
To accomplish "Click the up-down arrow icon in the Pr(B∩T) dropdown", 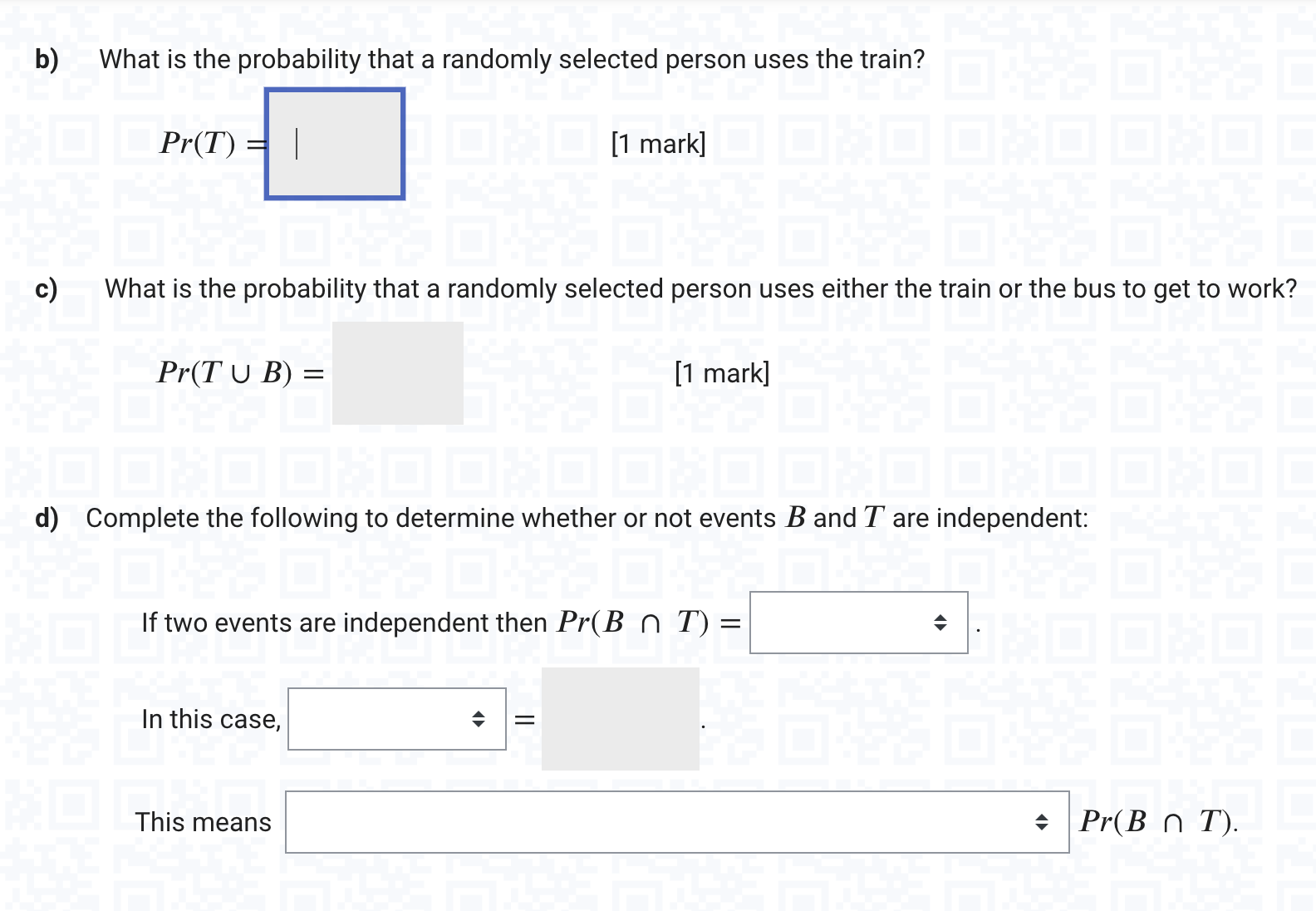I will click(939, 623).
